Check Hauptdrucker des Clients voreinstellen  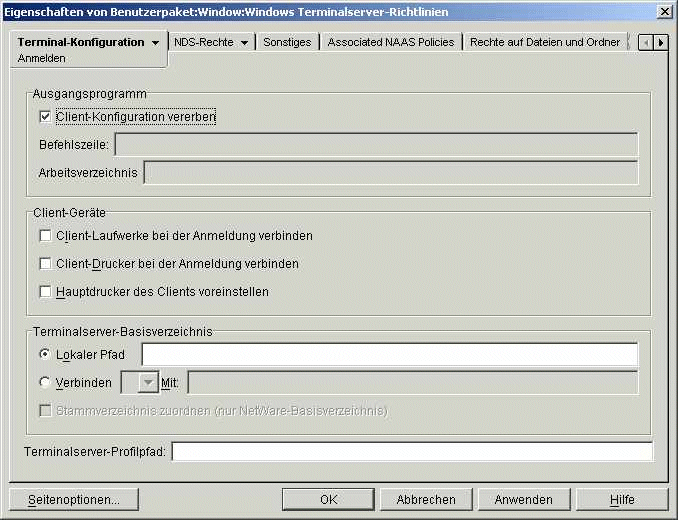click(x=45, y=292)
